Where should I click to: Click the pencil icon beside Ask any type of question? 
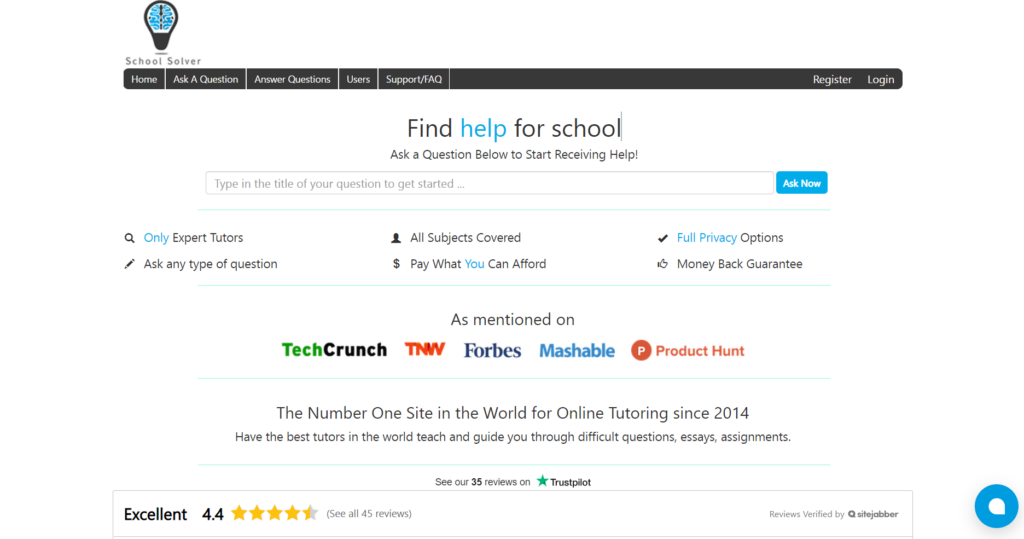click(129, 264)
